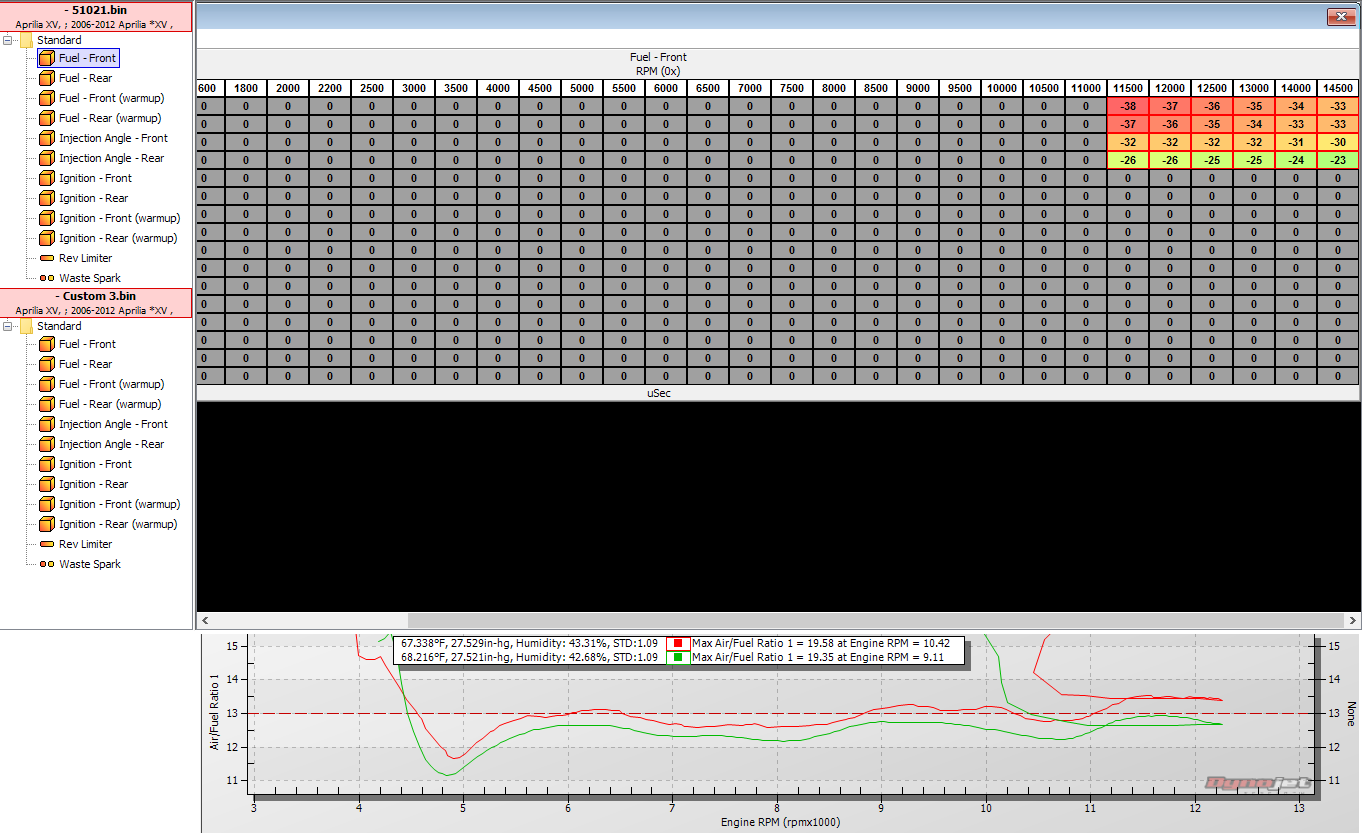Click the red run legend swatch
1362x836 pixels.
click(677, 644)
